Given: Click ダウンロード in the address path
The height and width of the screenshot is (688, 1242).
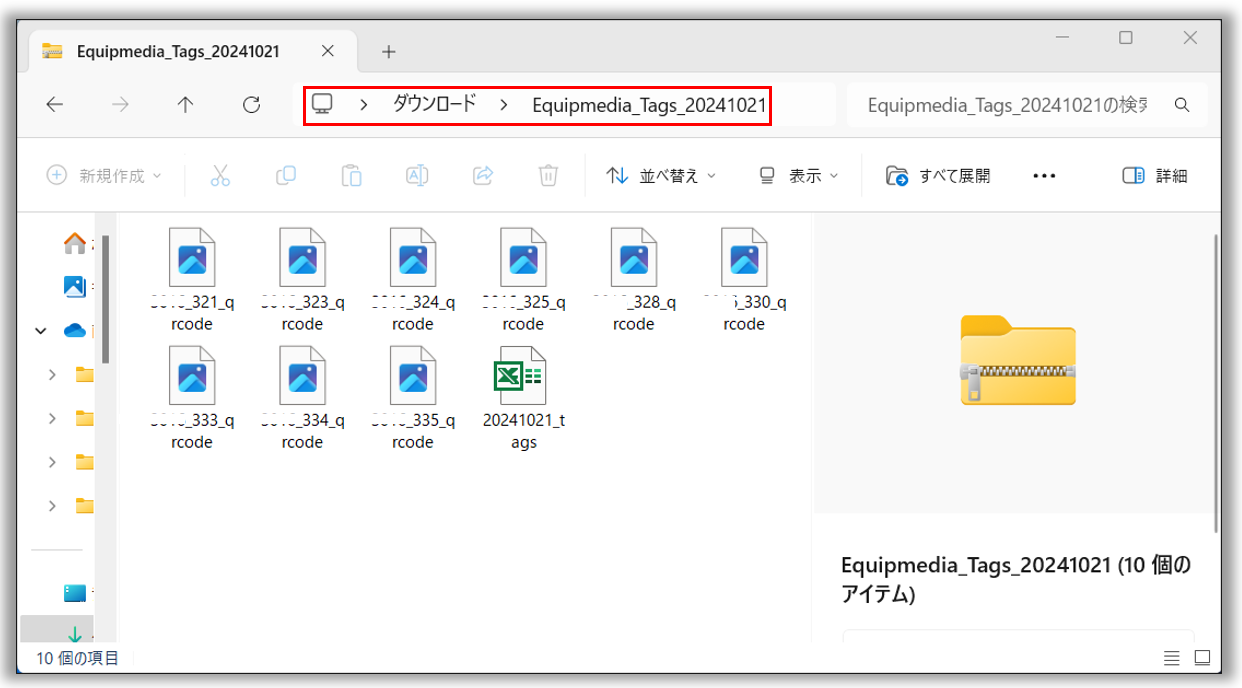Looking at the screenshot, I should tap(434, 104).
